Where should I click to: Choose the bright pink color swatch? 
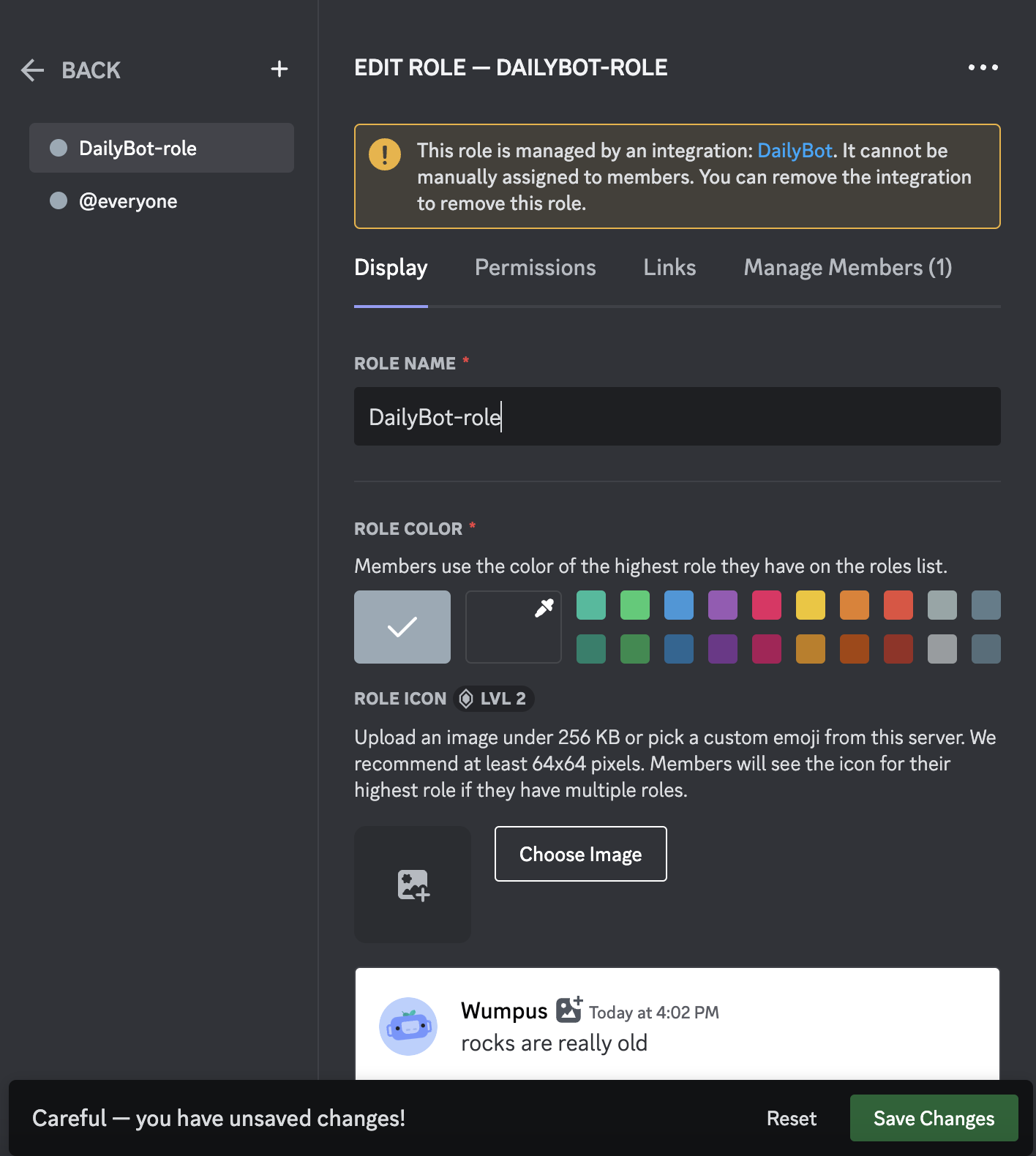click(x=767, y=605)
